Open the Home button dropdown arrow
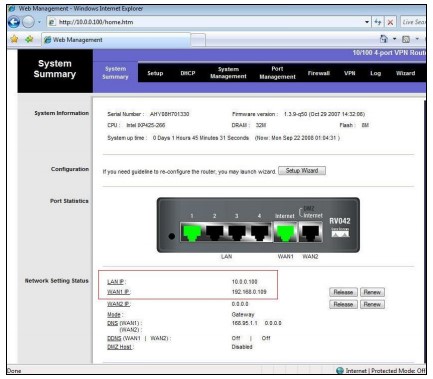 coord(394,39)
